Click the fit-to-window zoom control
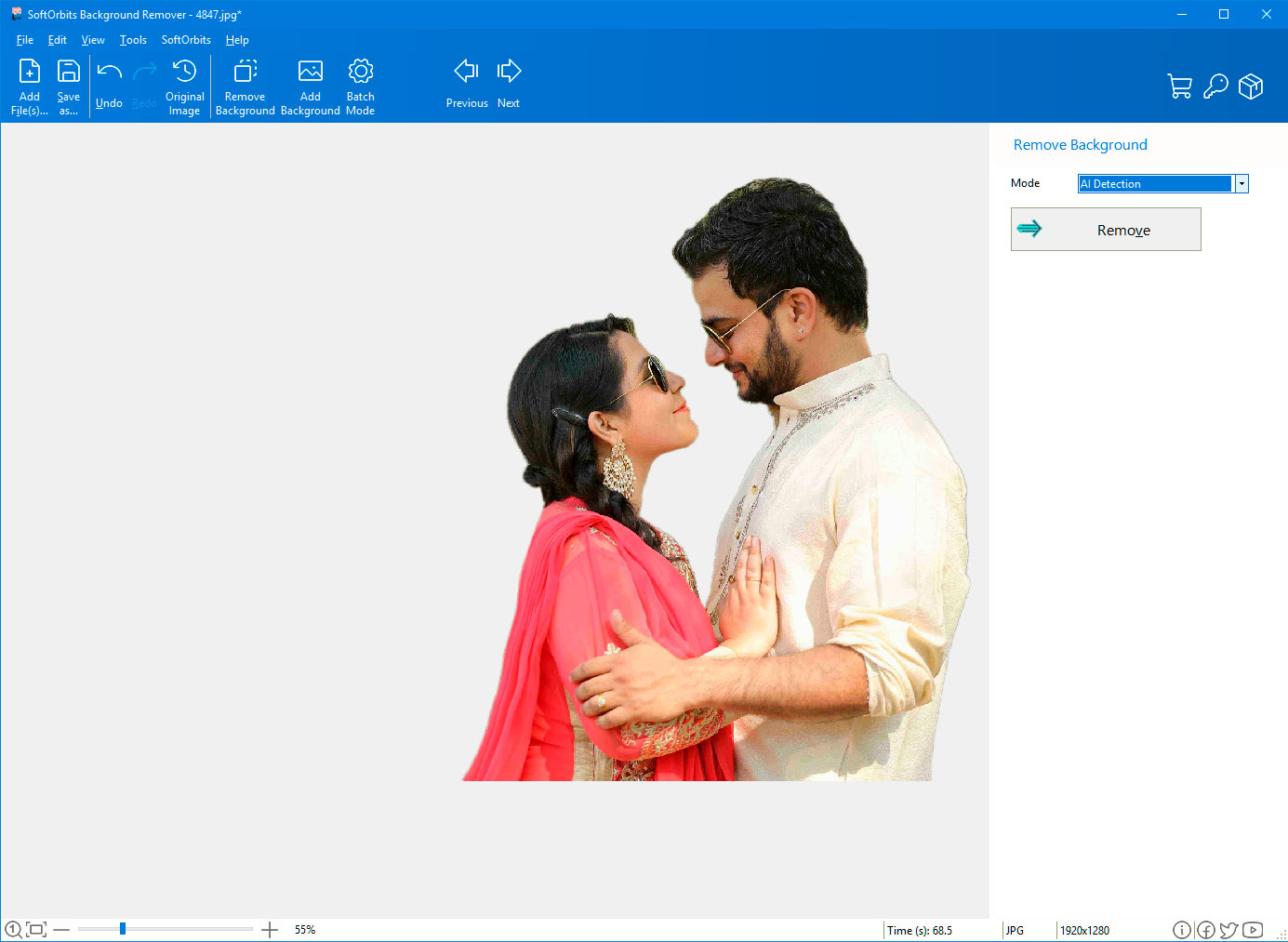1288x942 pixels. click(35, 928)
